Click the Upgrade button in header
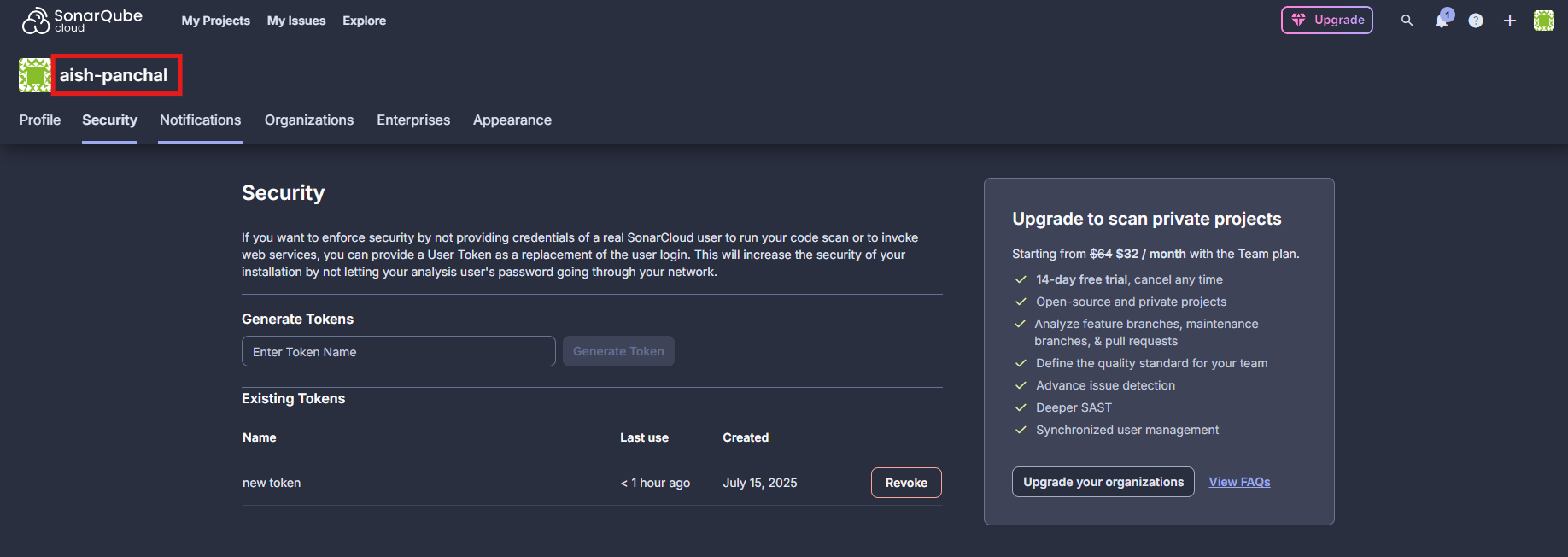Viewport: 1568px width, 557px height. 1327,20
